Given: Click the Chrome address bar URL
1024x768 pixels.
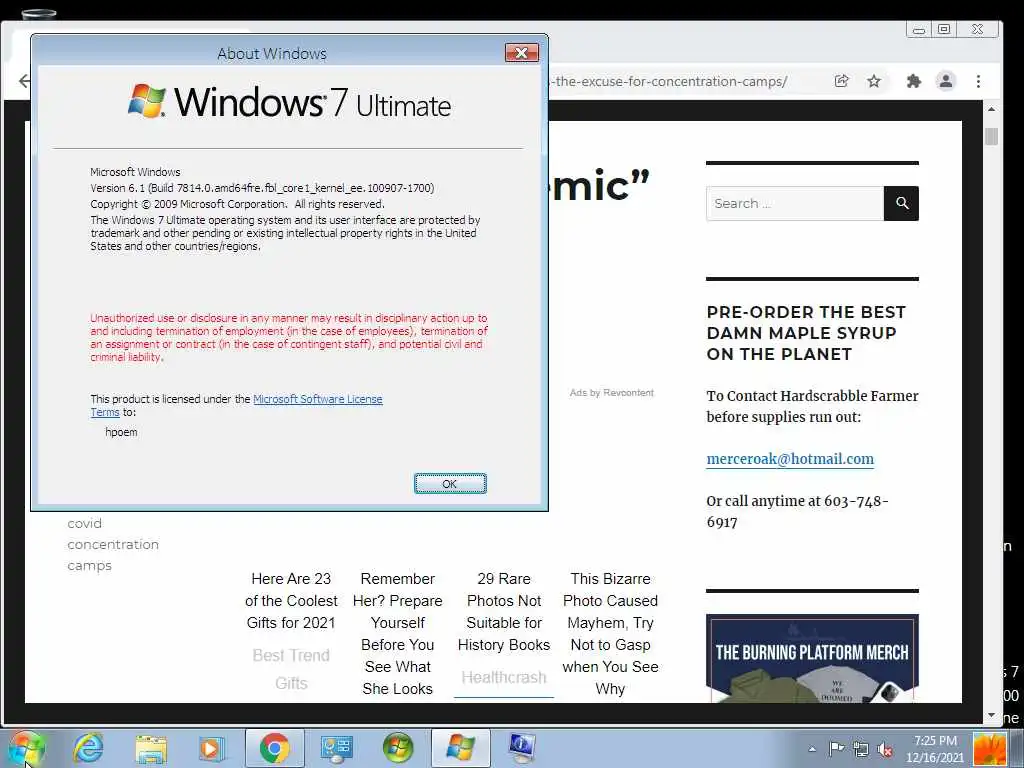Looking at the screenshot, I should click(x=669, y=81).
